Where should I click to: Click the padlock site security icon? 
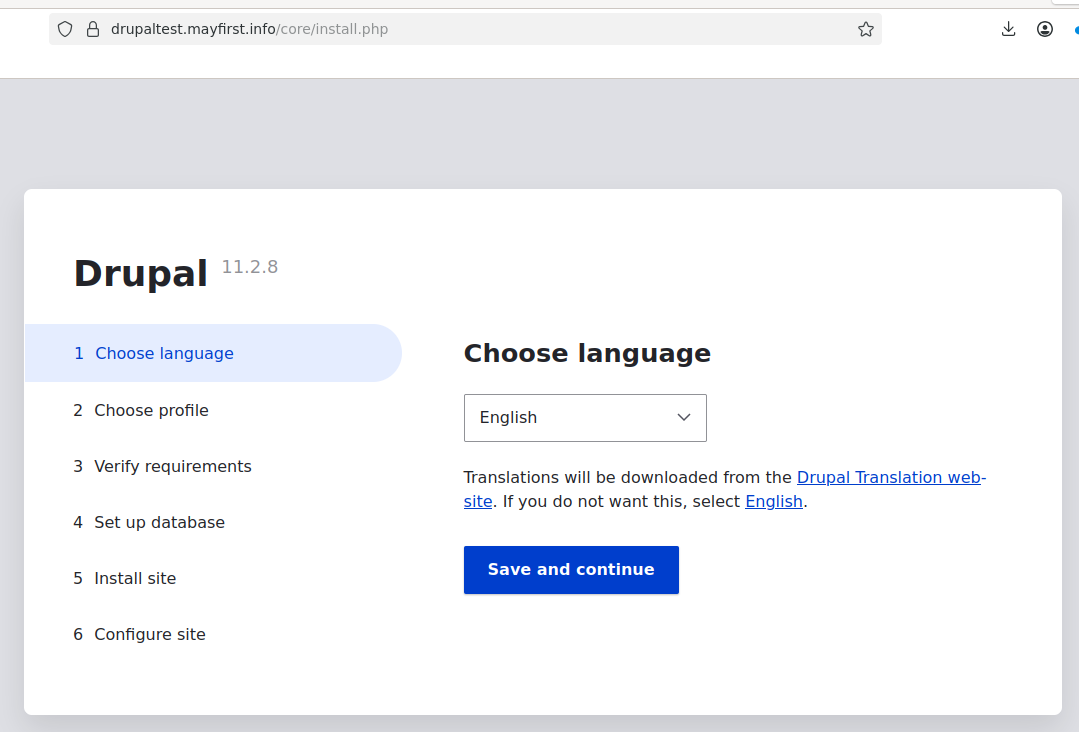(x=93, y=29)
